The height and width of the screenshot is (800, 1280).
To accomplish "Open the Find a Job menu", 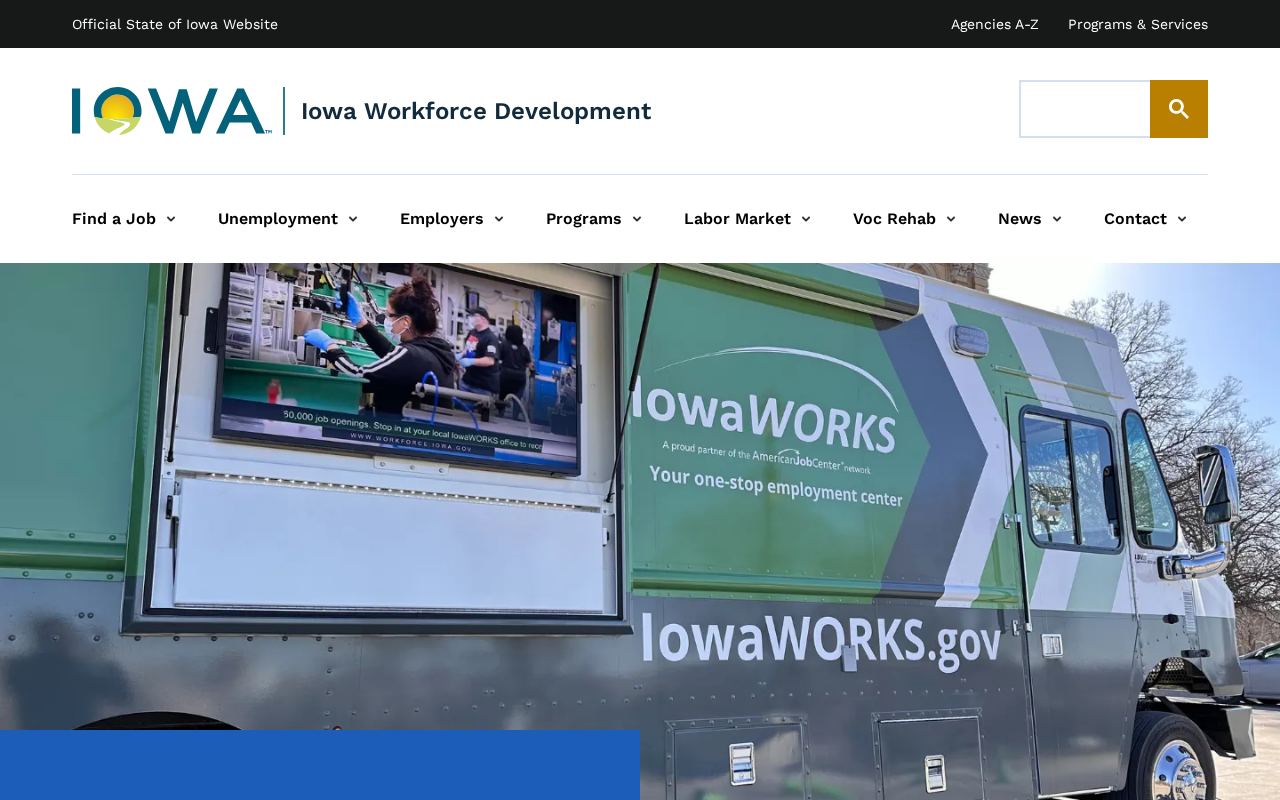I will [x=114, y=219].
